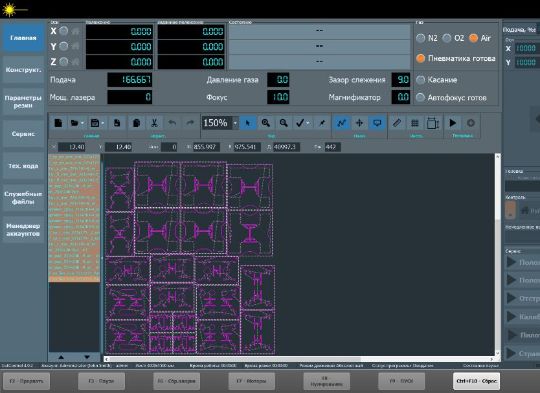Image resolution: width=540 pixels, height=393 pixels.
Task: Expand the checkmark tool dropdown arrow
Action: 308,123
